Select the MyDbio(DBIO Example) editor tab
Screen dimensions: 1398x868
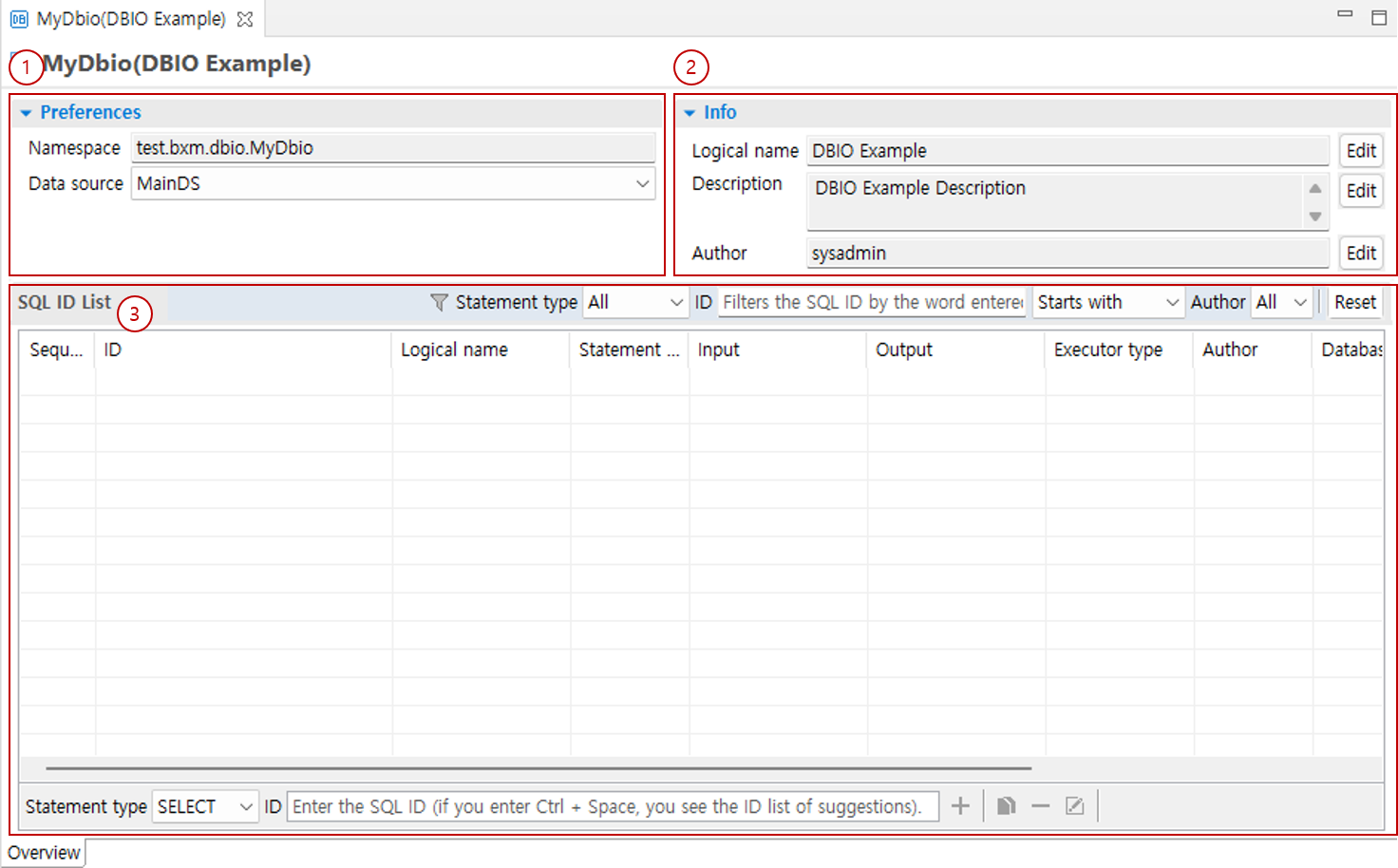pos(130,19)
